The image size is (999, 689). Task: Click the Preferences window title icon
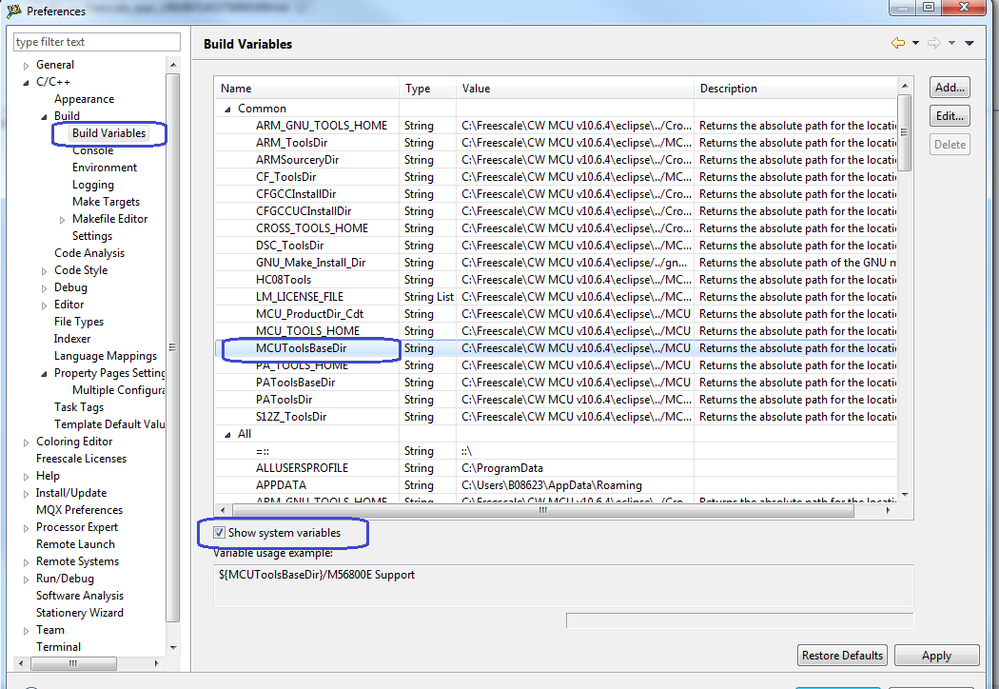click(14, 10)
